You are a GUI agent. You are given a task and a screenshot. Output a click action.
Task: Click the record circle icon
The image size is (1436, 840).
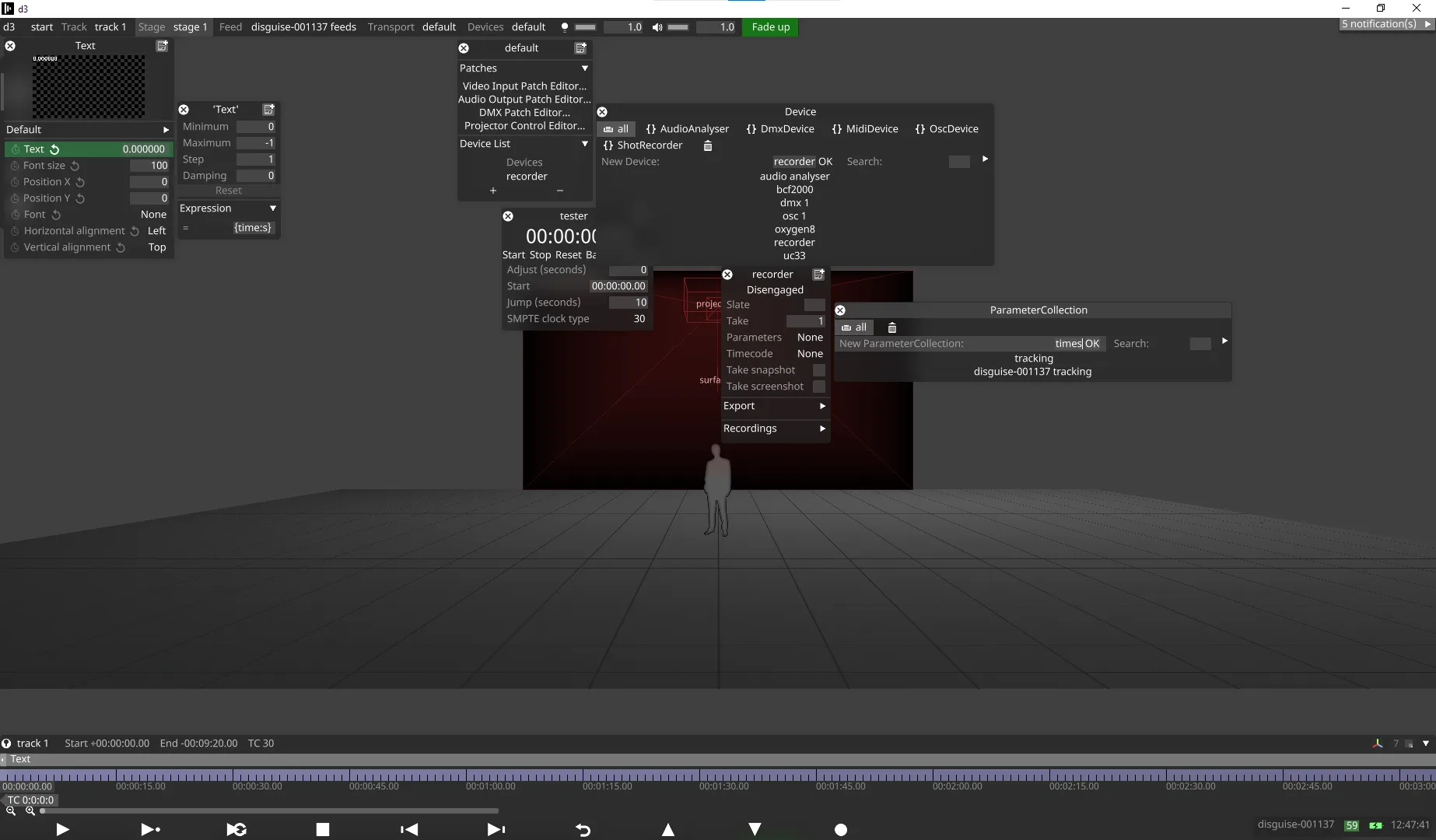click(841, 830)
